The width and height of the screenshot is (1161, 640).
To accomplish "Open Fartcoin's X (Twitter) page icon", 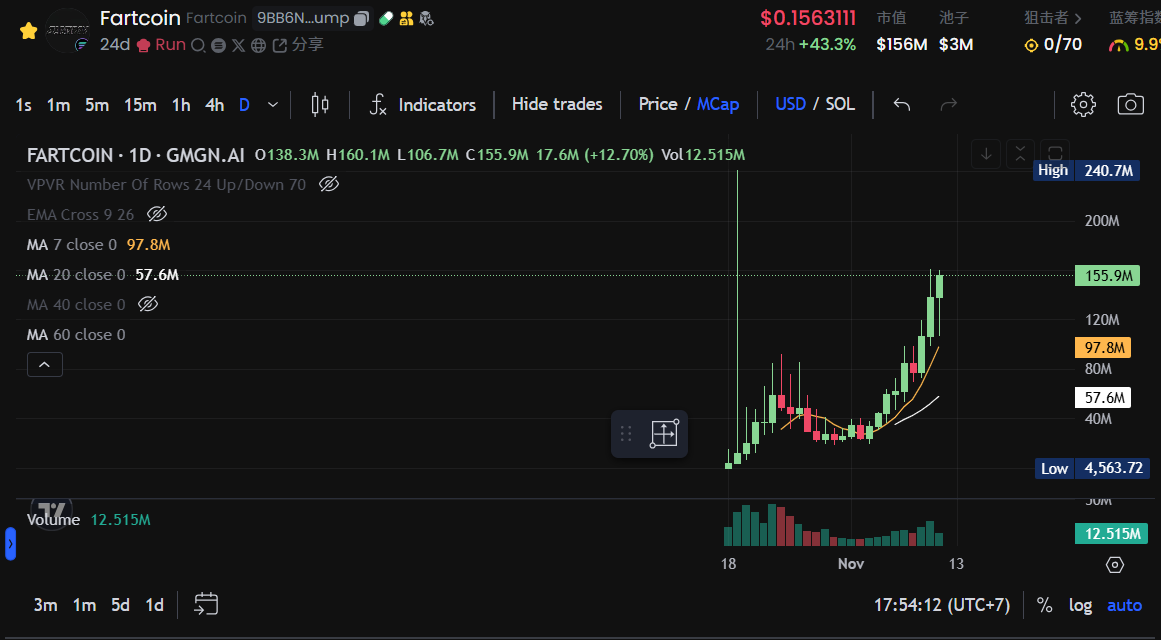I will tap(237, 45).
